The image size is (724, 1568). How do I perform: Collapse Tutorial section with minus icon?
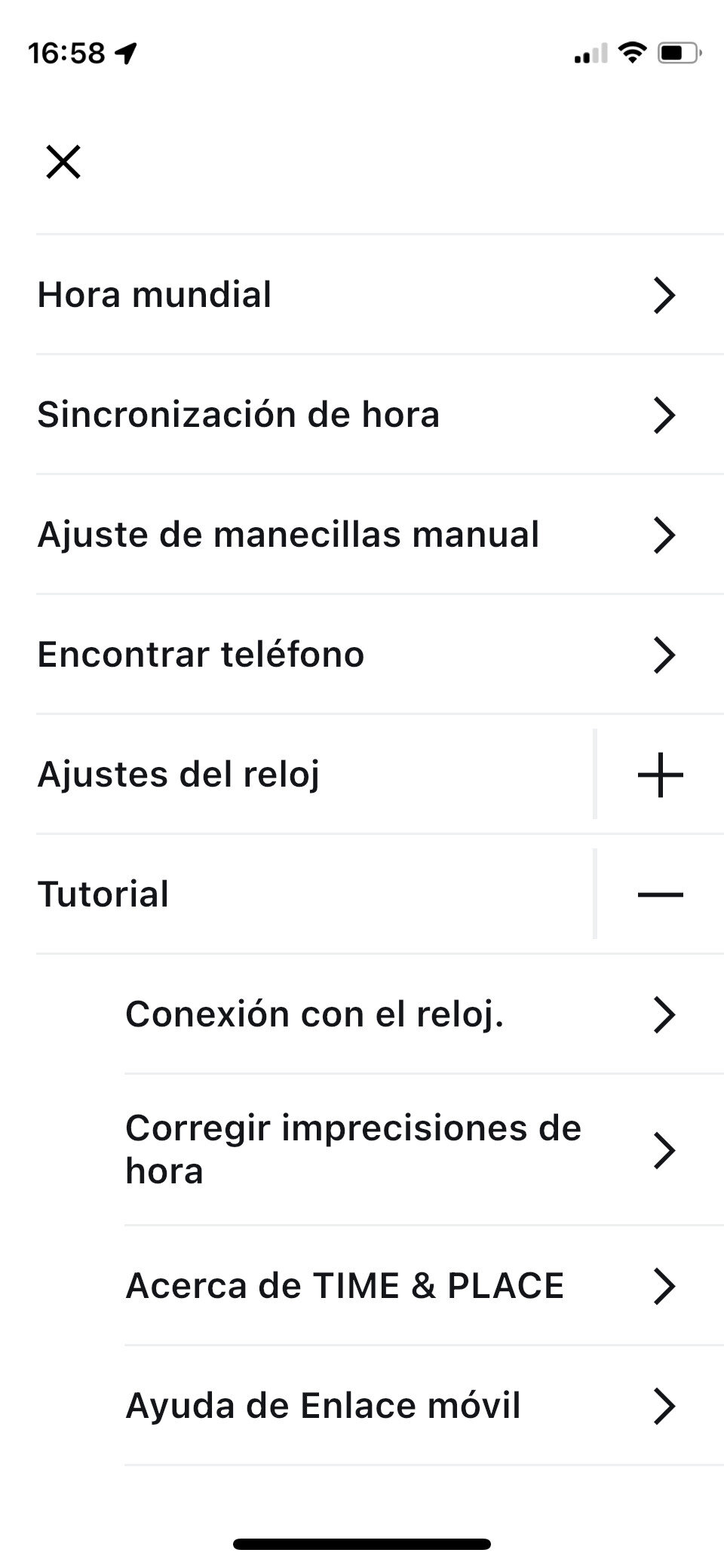pyautogui.click(x=660, y=894)
